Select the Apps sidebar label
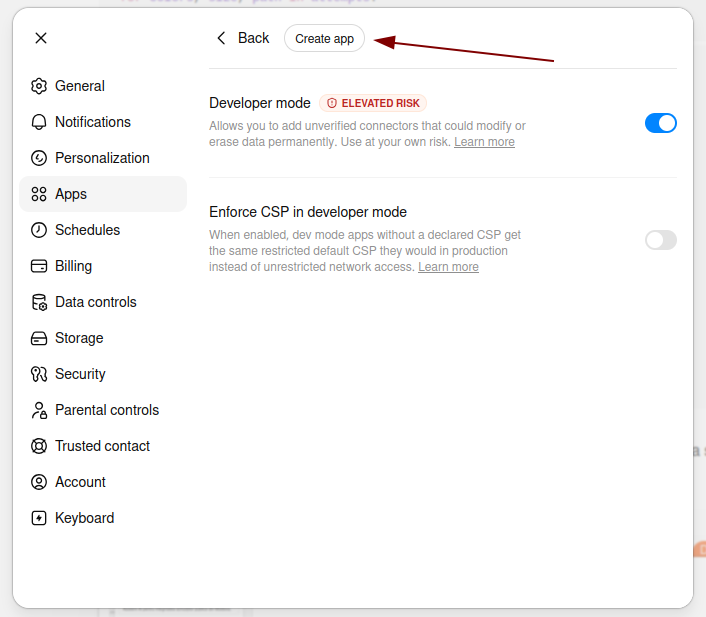This screenshot has height=617, width=706. pos(71,194)
